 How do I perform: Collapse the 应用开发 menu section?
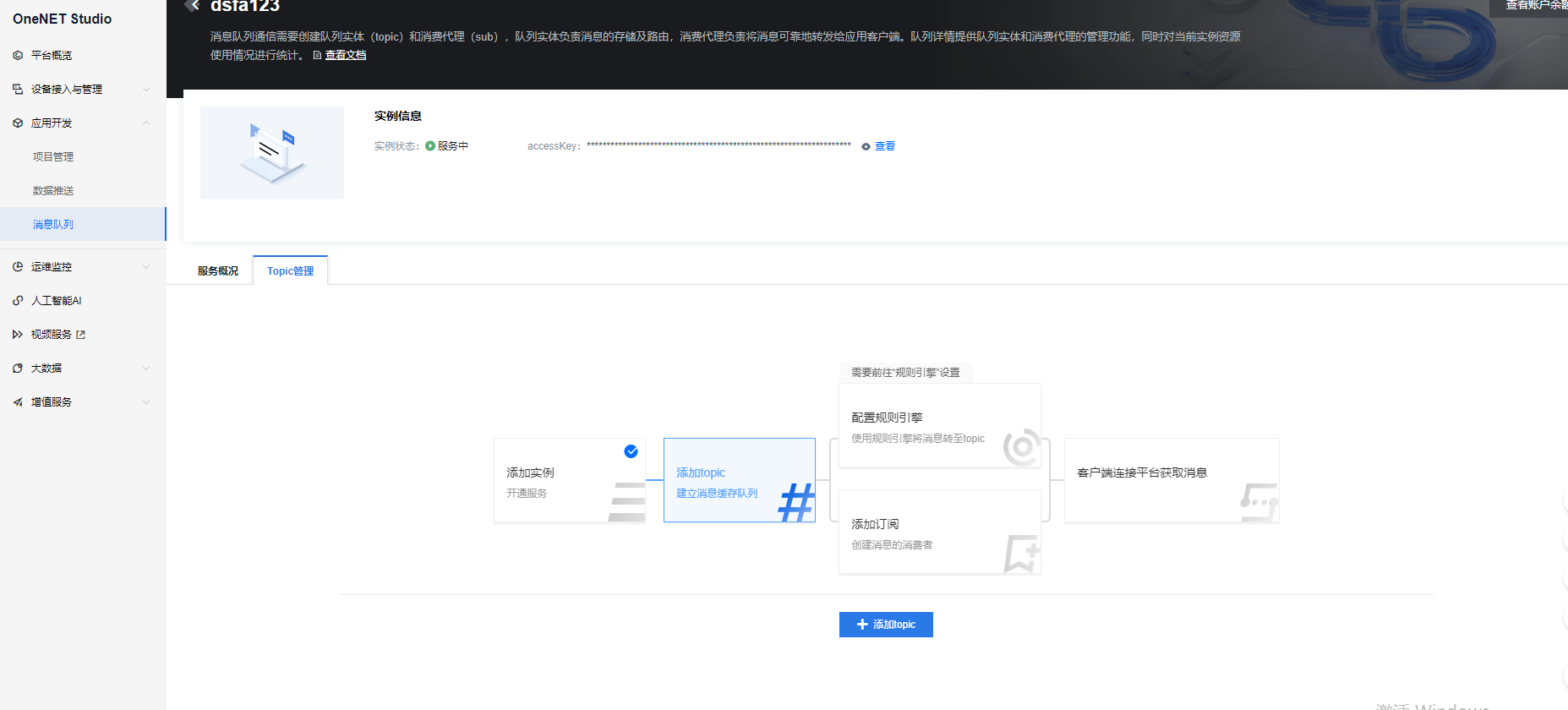146,123
